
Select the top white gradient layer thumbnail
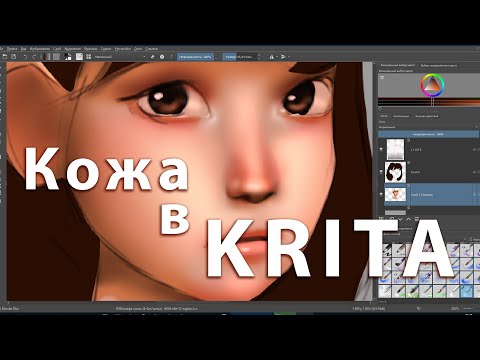pos(395,150)
